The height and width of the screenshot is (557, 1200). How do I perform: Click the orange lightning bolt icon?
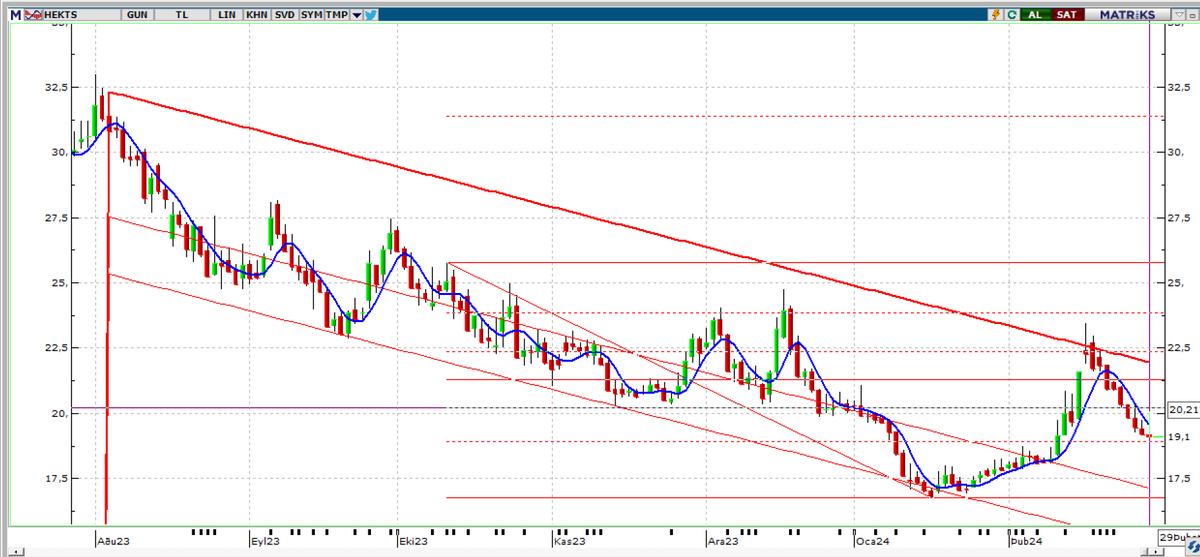click(995, 15)
